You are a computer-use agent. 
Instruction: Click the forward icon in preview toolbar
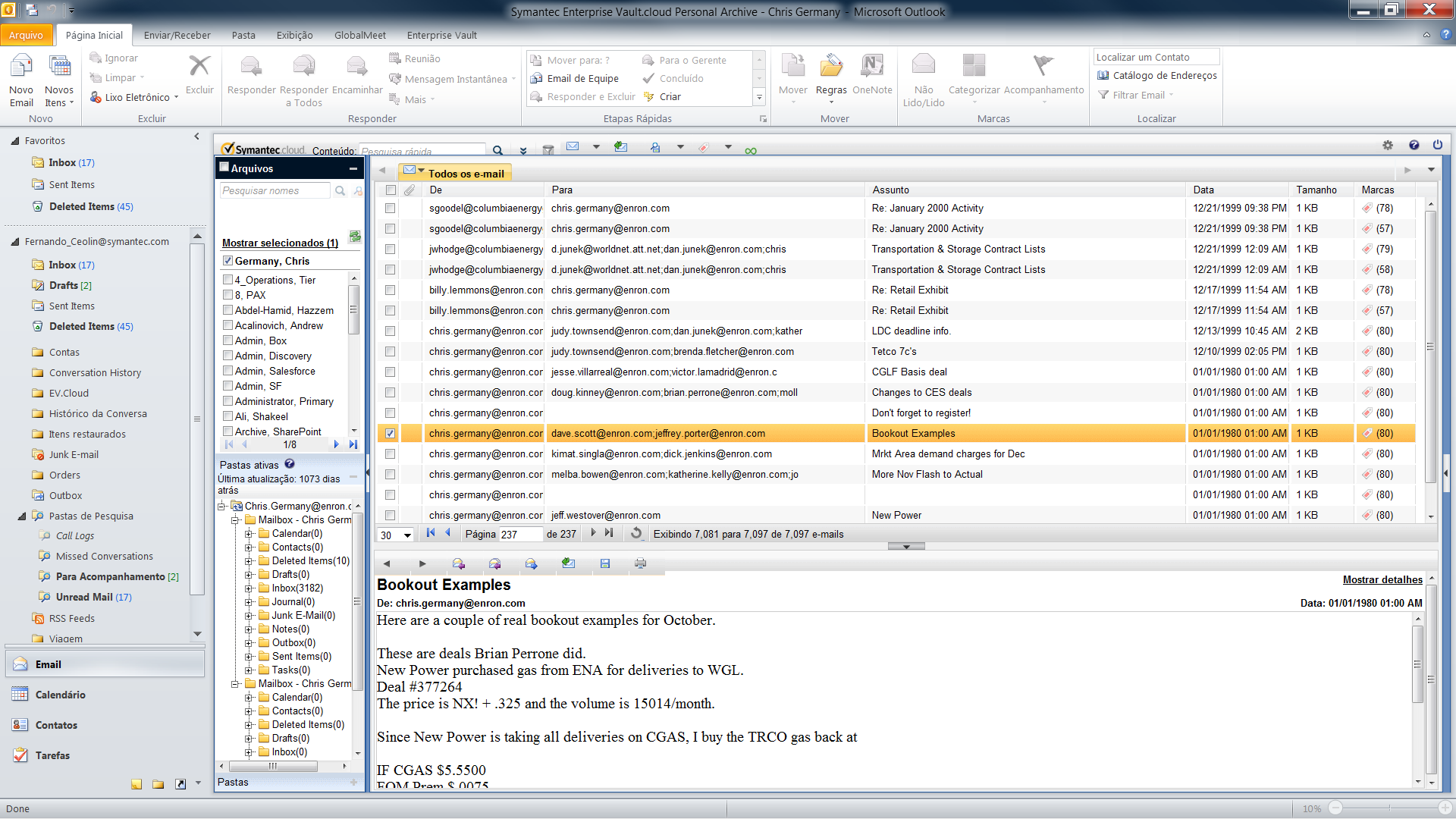pyautogui.click(x=531, y=563)
